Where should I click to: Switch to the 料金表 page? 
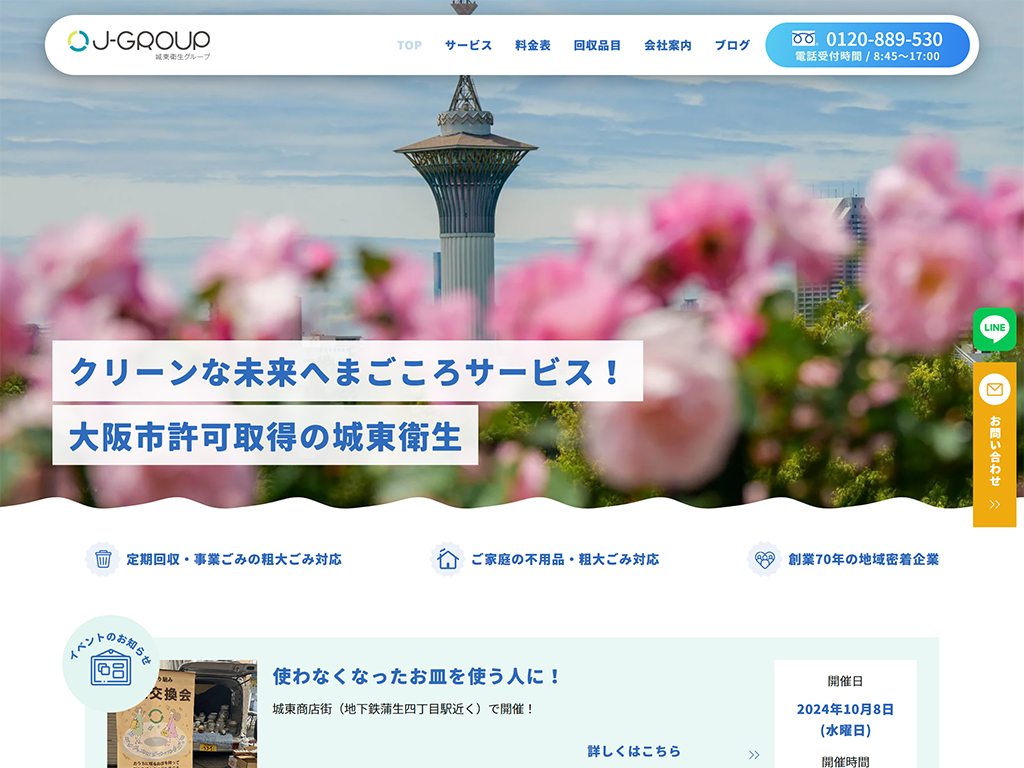click(x=530, y=45)
